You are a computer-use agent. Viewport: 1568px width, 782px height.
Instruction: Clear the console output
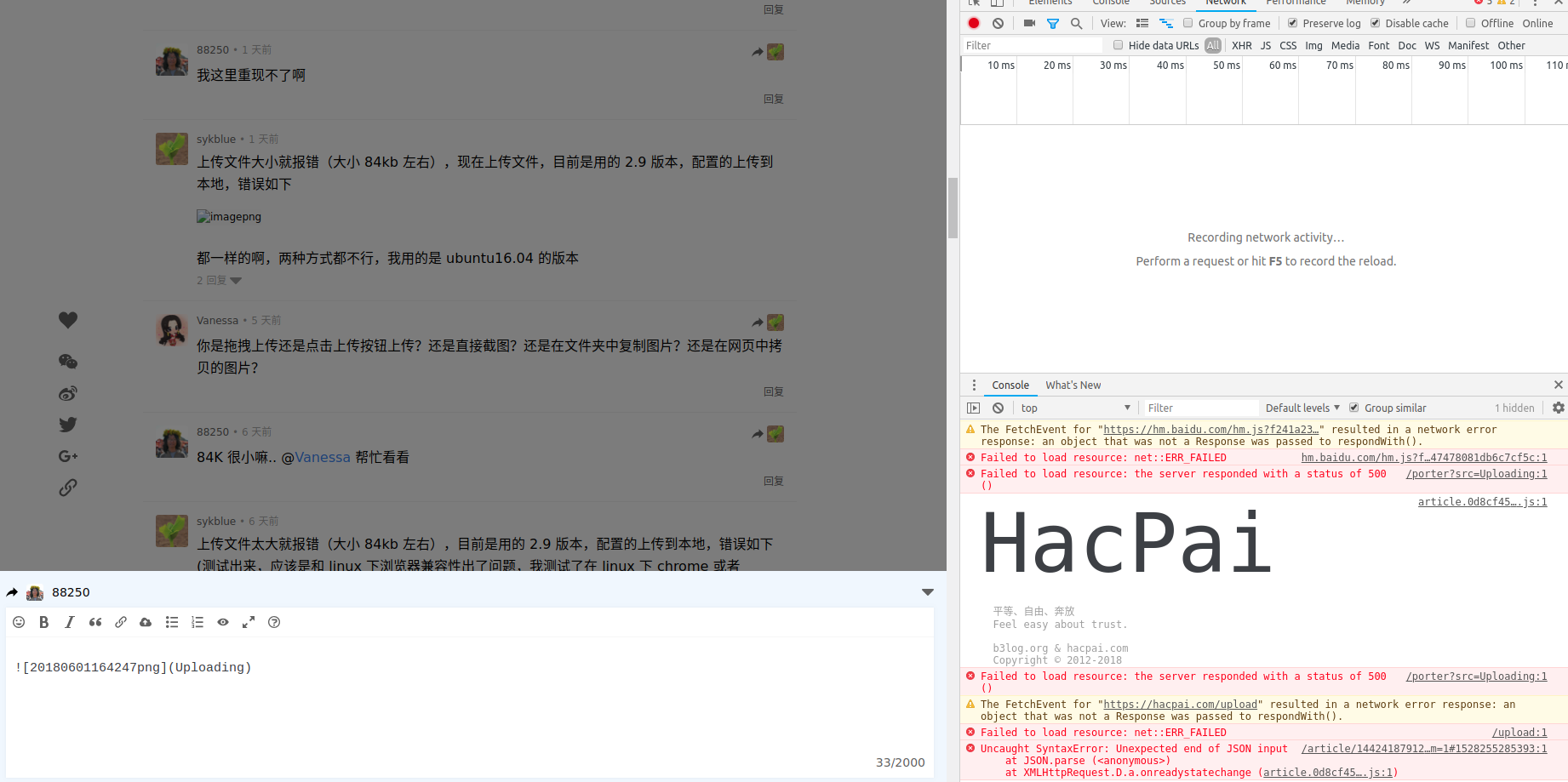pos(998,408)
